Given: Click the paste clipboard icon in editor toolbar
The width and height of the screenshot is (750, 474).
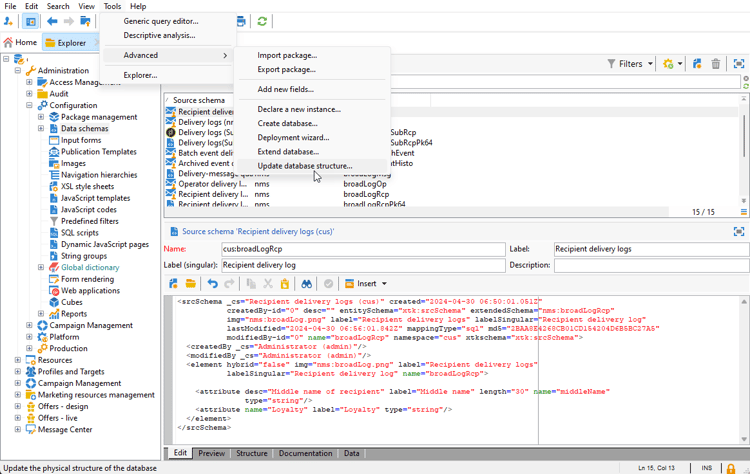Looking at the screenshot, I should tap(285, 284).
